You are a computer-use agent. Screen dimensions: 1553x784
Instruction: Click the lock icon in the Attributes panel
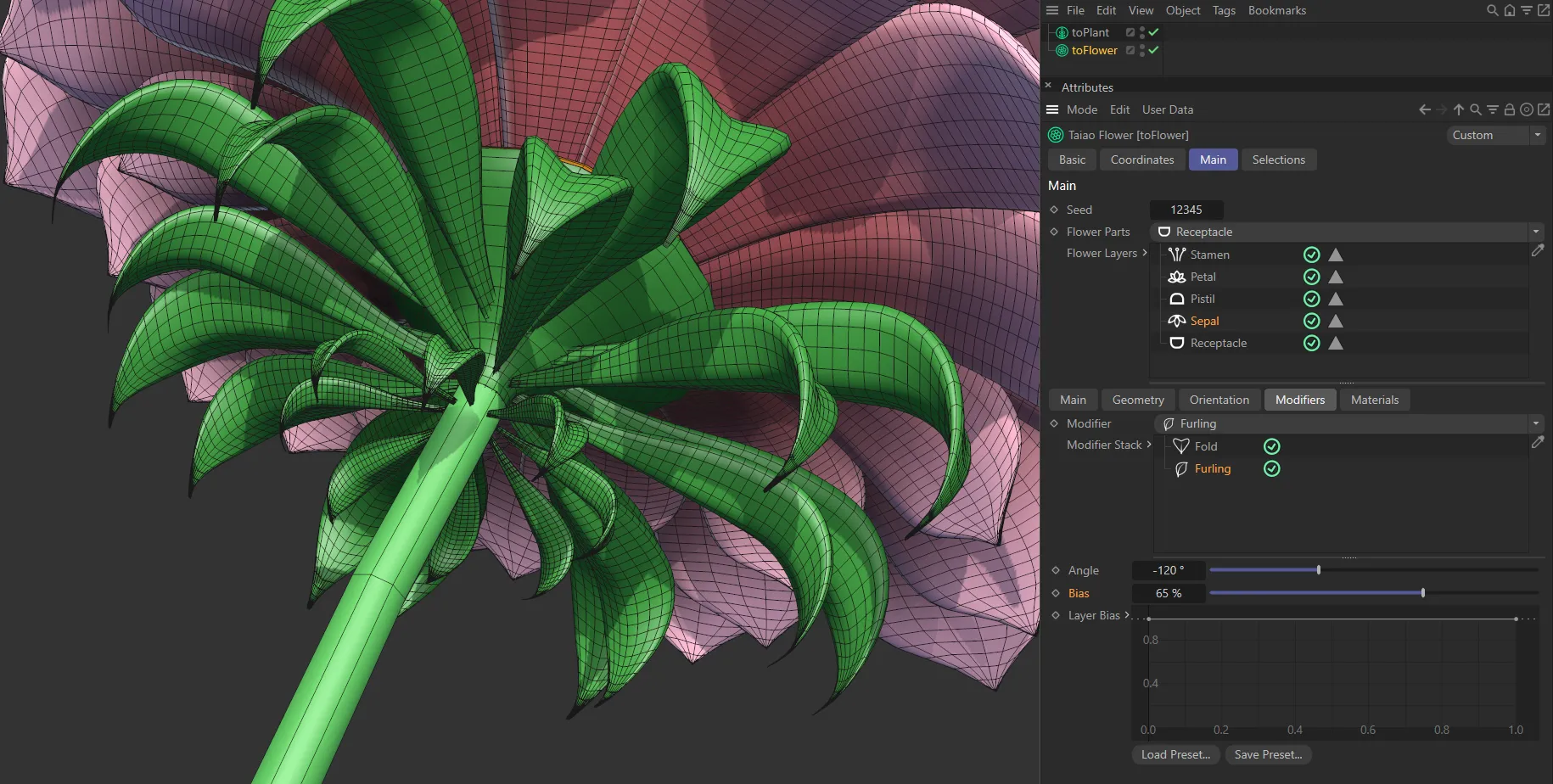coord(1509,109)
